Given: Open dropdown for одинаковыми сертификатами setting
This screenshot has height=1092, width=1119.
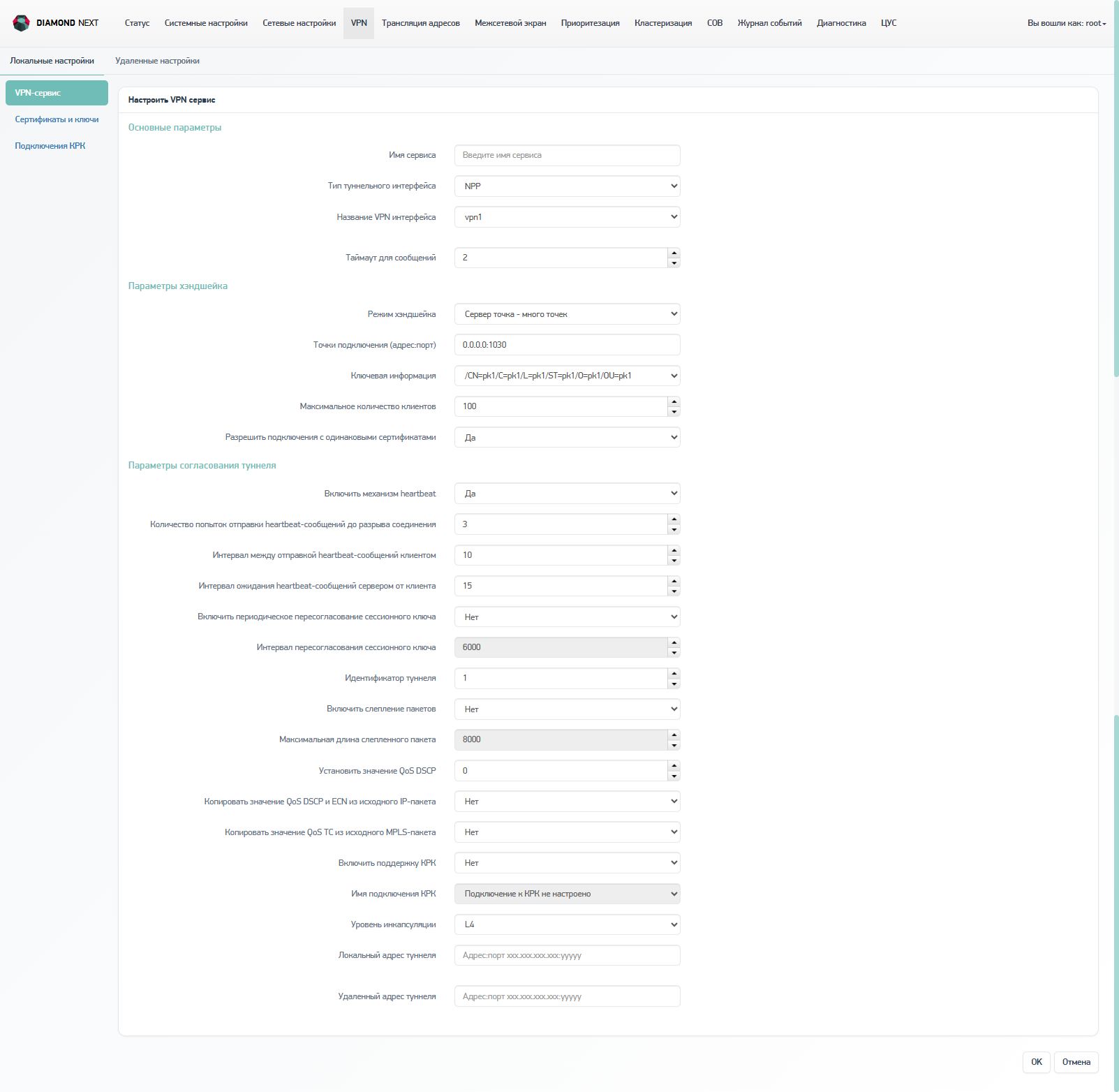Looking at the screenshot, I should click(x=567, y=437).
